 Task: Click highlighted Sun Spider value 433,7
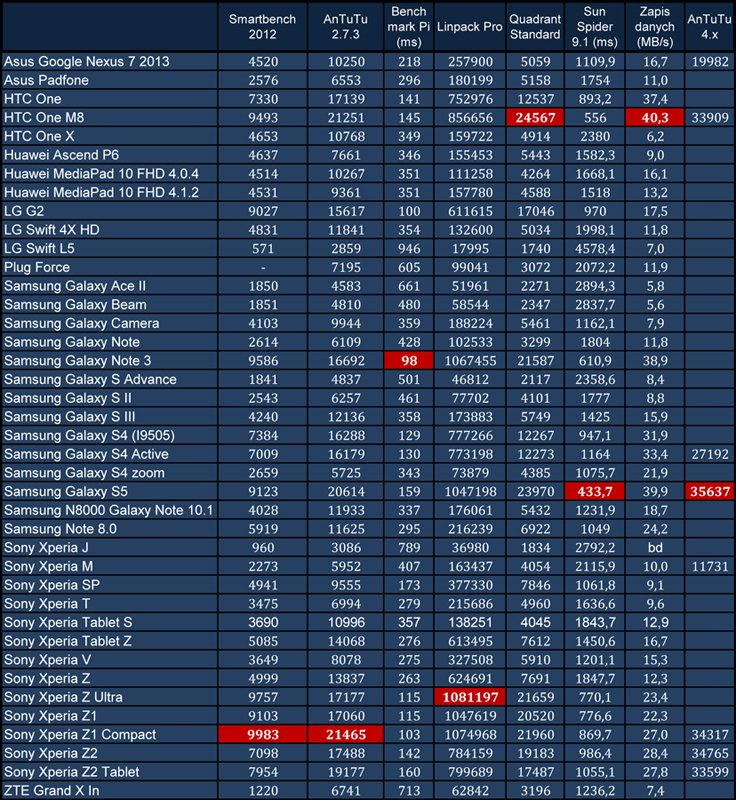[x=595, y=492]
